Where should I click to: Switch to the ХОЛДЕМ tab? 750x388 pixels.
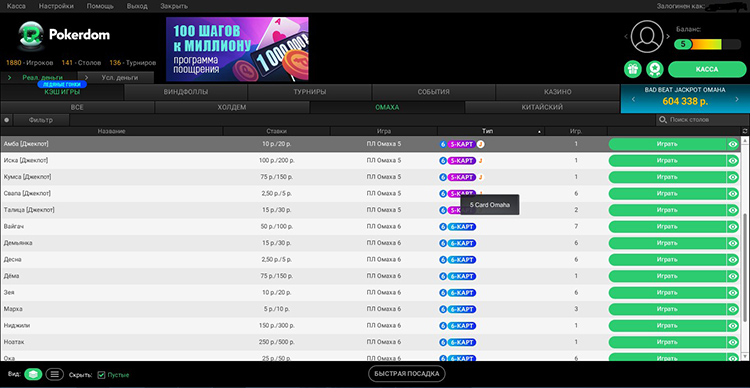coord(232,107)
